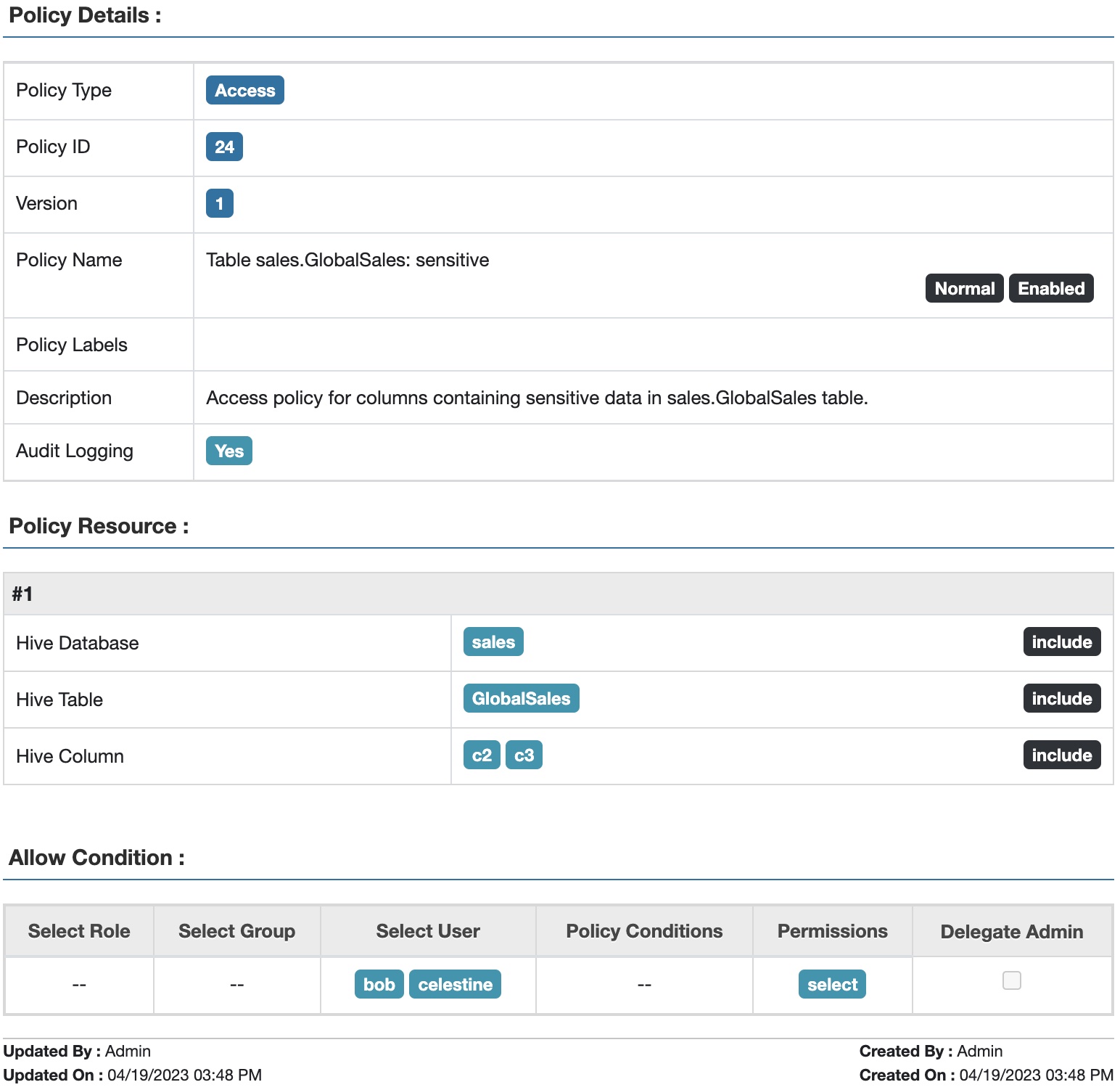This screenshot has height=1090, width=1120.
Task: Click include badge in Hive Table row
Action: (1061, 699)
